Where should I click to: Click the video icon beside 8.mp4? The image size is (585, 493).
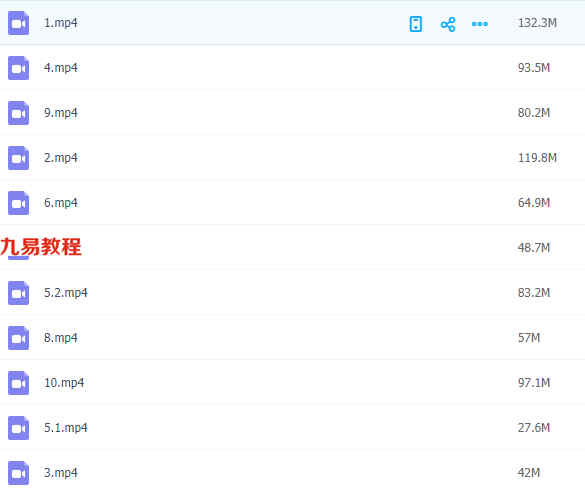pyautogui.click(x=19, y=338)
